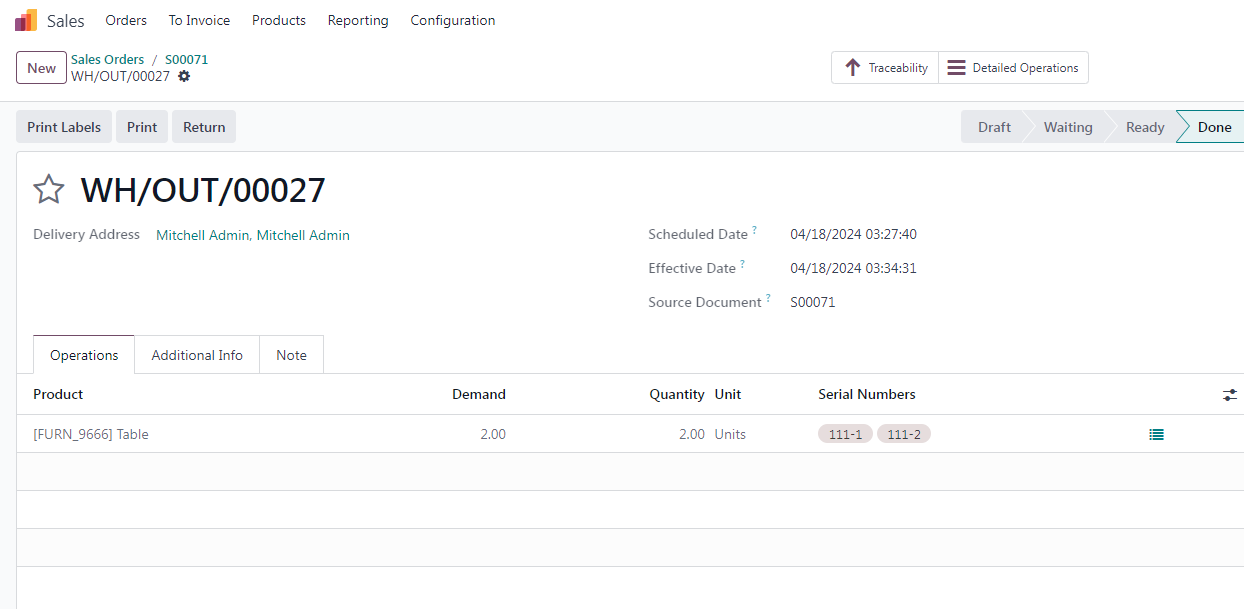Open the gear settings next to WH/OUT/00027

click(x=184, y=76)
